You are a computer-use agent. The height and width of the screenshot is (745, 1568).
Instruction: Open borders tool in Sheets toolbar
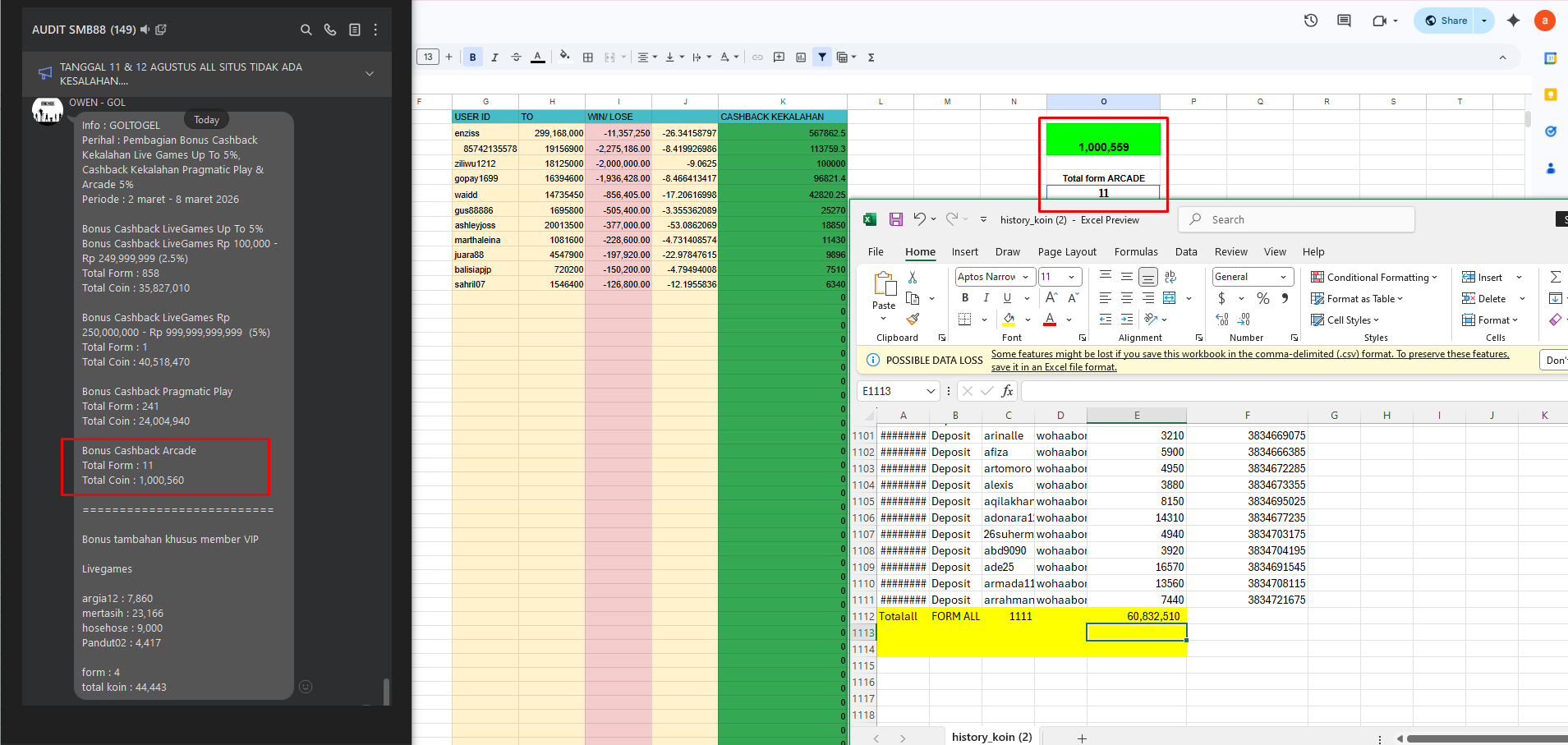[x=587, y=57]
